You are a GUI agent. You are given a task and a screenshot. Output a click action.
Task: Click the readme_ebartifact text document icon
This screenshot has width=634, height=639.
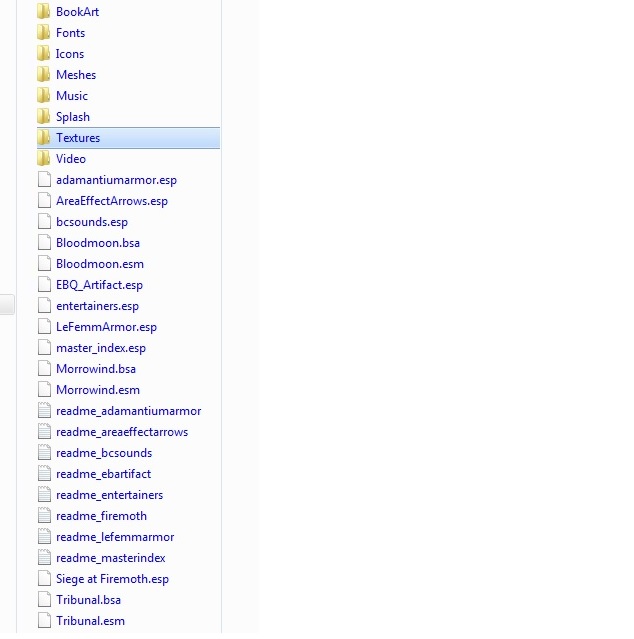[44, 474]
